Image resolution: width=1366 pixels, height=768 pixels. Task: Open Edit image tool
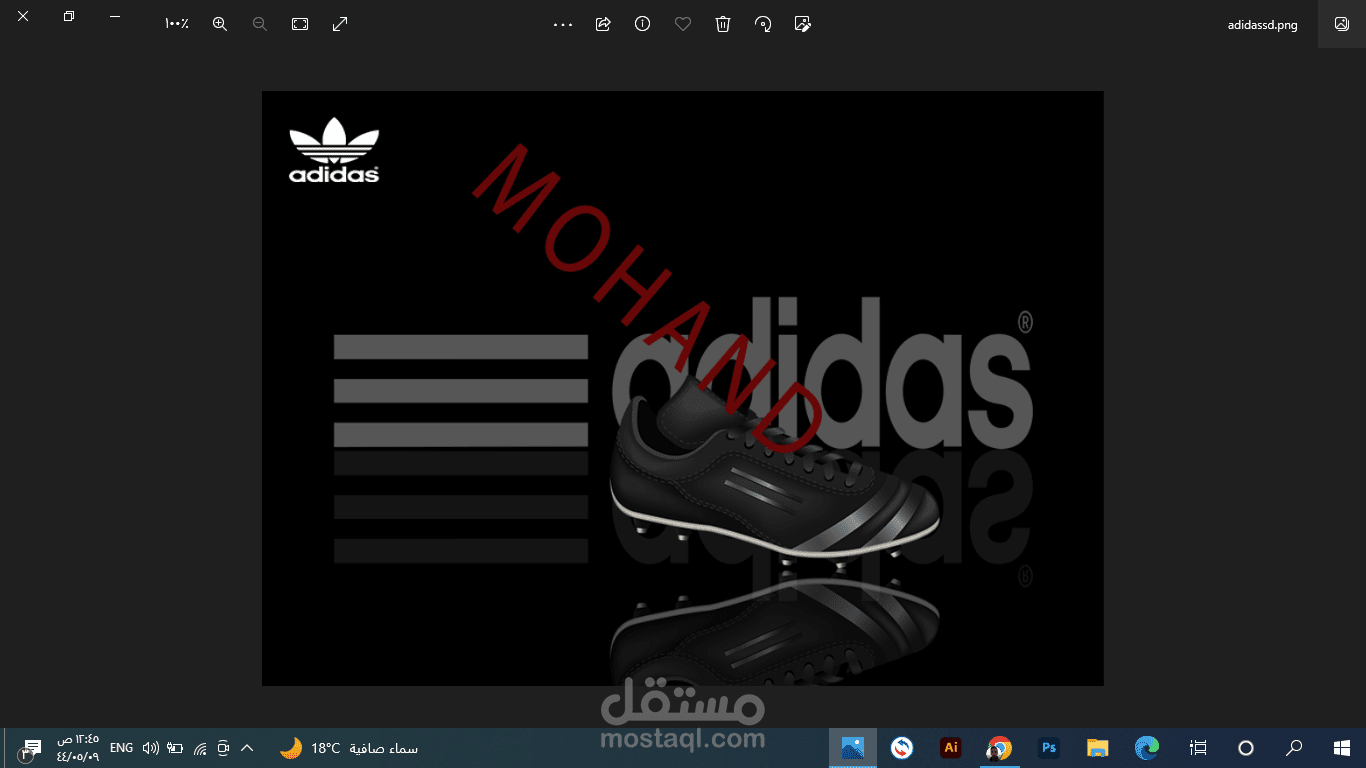point(802,24)
